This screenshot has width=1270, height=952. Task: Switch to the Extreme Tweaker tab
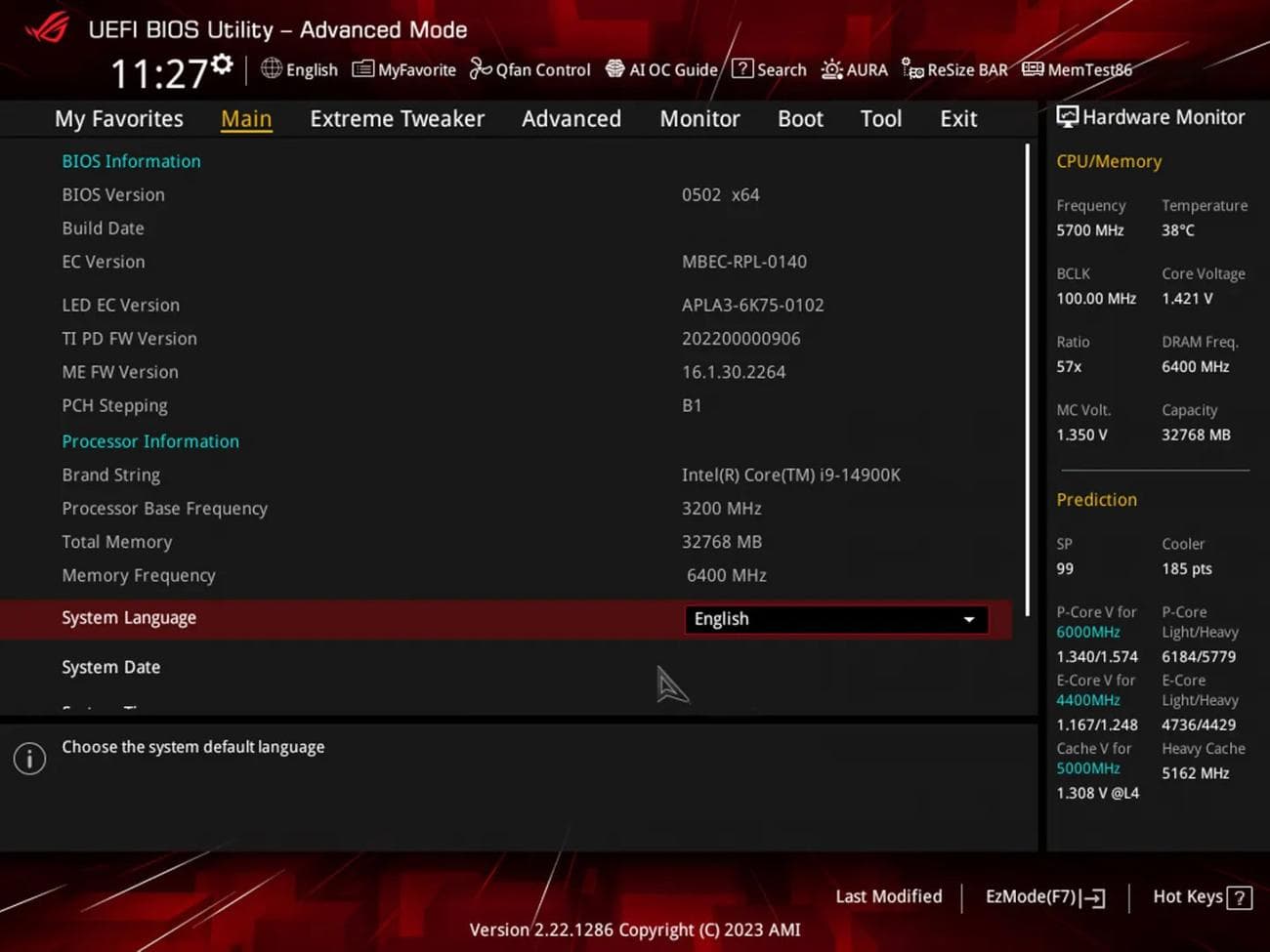(x=397, y=119)
